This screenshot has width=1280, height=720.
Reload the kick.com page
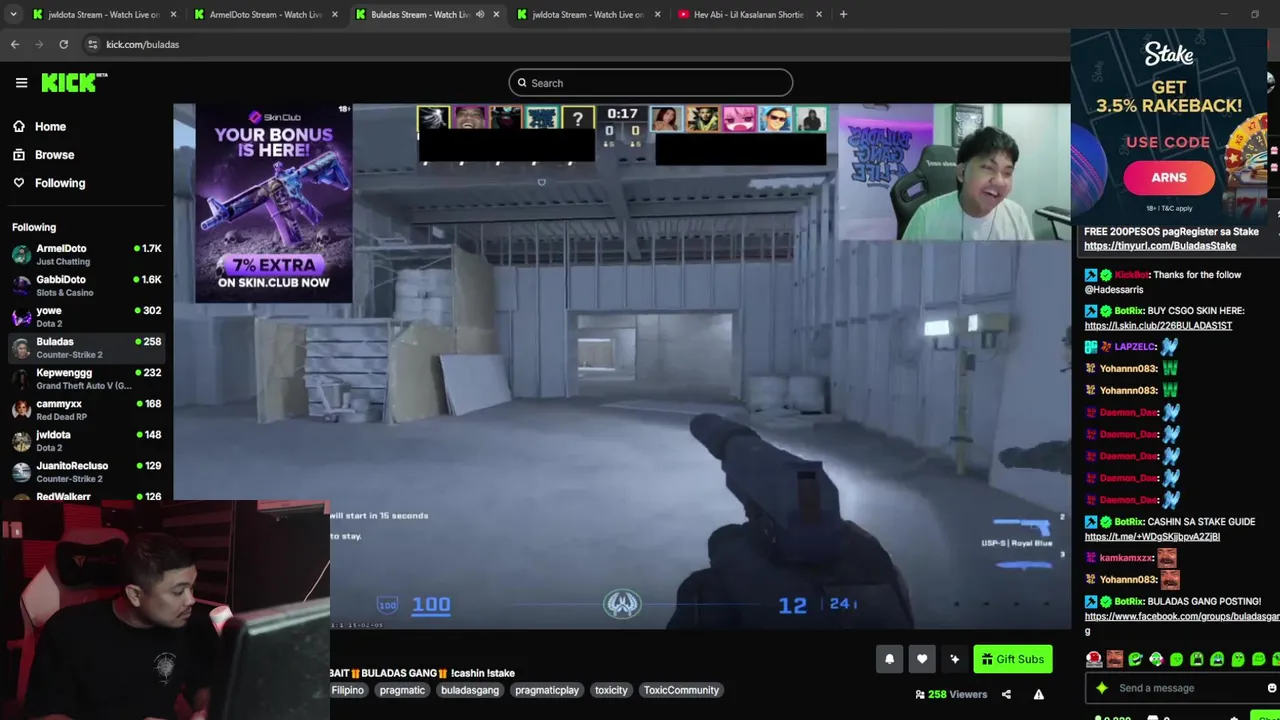click(x=64, y=44)
